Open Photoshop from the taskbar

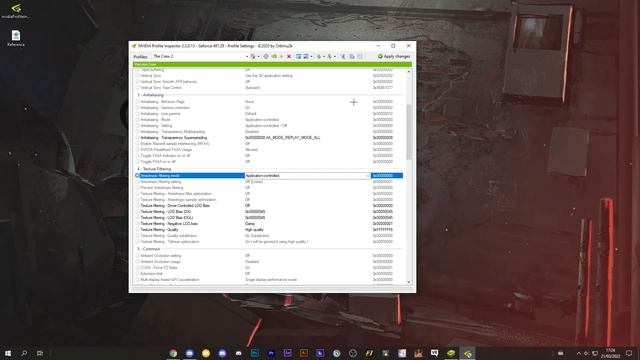(x=255, y=353)
